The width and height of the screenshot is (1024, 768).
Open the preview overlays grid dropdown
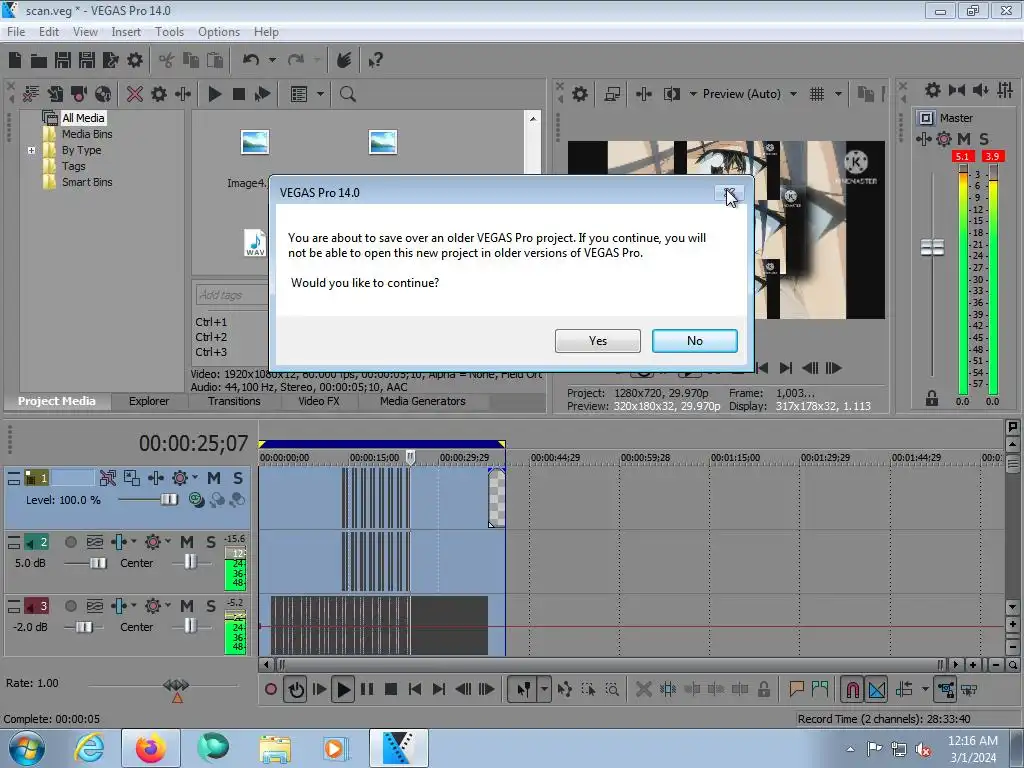click(x=838, y=94)
